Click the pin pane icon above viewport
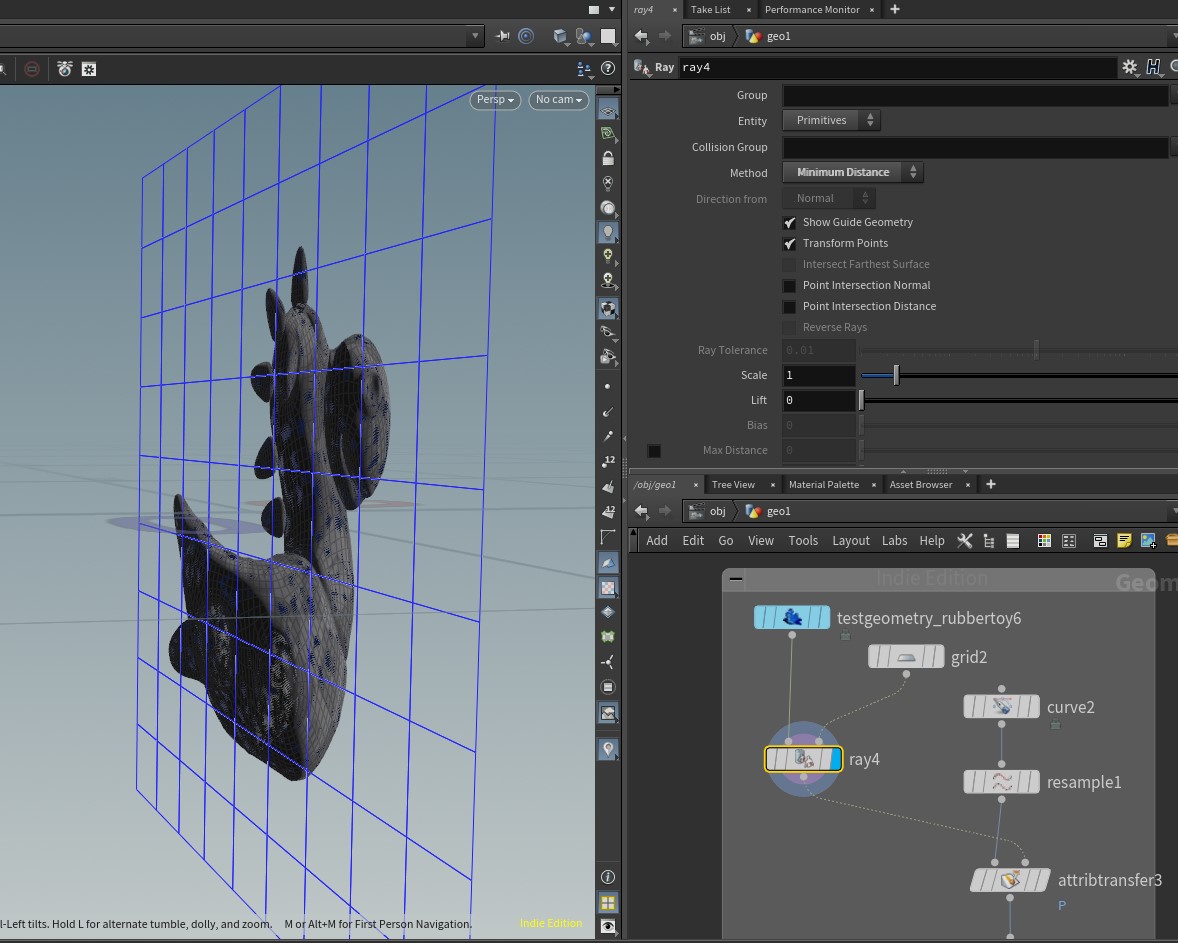Screen dimensions: 1178x943 coord(503,36)
